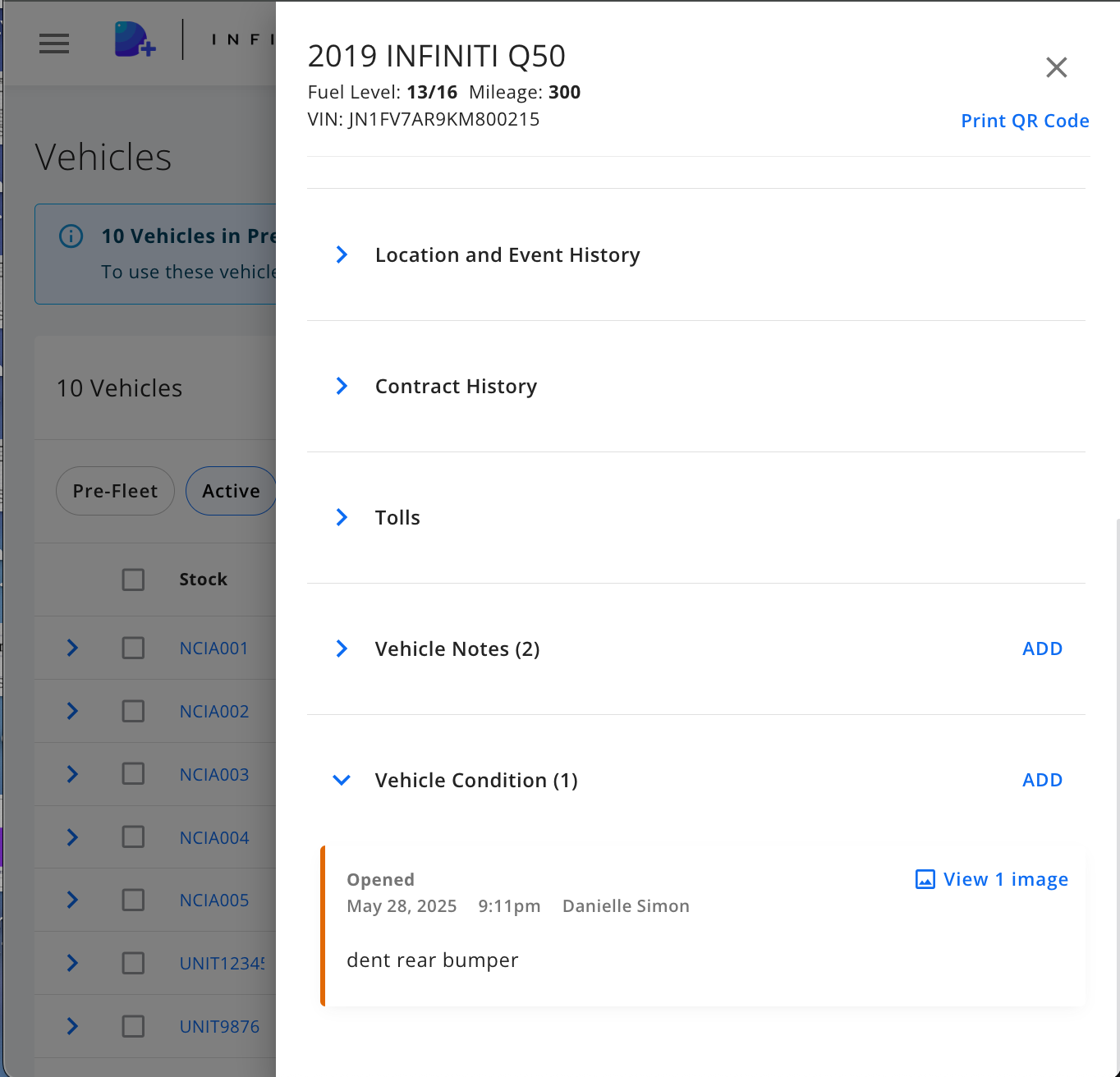Viewport: 1120px width, 1077px height.
Task: Open stock link UNIT9876
Action: click(x=219, y=1027)
